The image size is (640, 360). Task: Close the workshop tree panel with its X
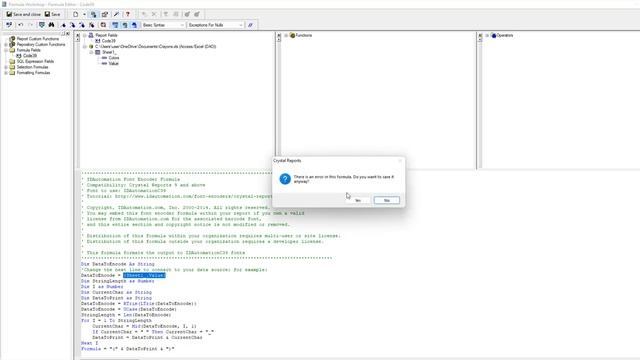pos(68,34)
